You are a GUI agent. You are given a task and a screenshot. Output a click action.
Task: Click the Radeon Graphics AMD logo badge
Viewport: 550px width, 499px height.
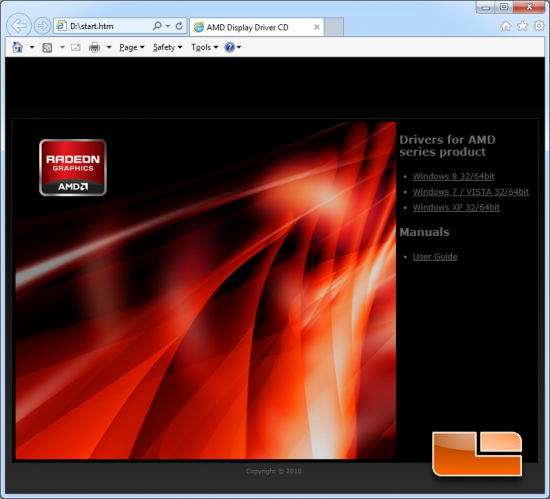point(73,168)
